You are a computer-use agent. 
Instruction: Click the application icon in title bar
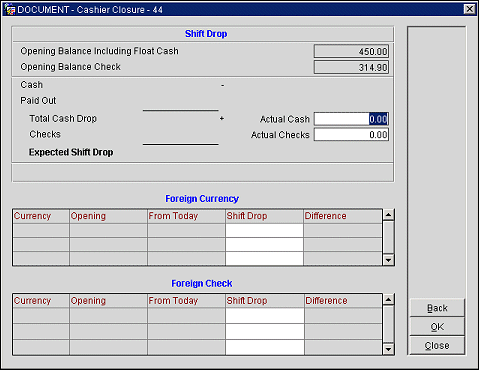pyautogui.click(x=9, y=9)
